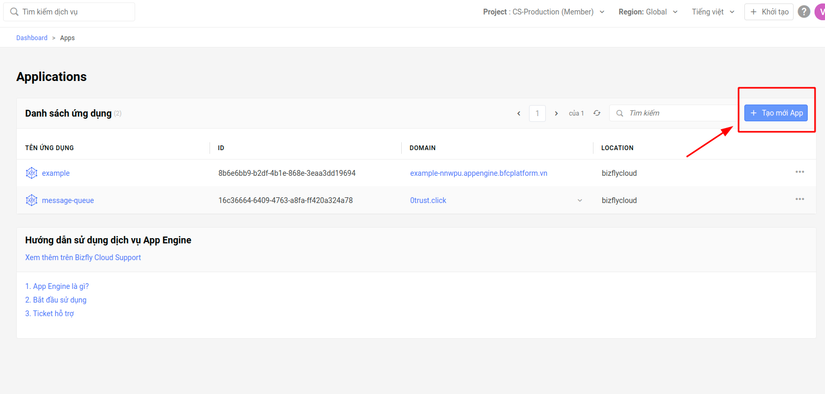
Task: Open Xem thêm trên Bizfly Cloud Support
Action: coord(83,258)
